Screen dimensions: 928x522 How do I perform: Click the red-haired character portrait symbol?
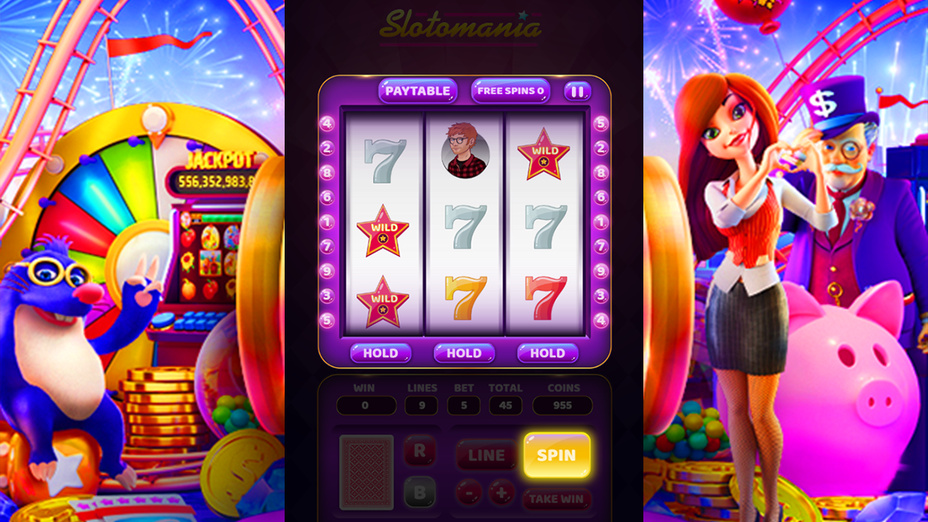pyautogui.click(x=465, y=151)
